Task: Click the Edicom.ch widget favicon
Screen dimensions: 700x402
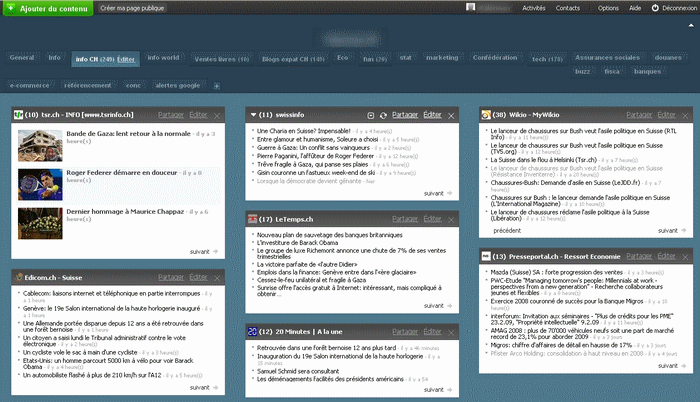Action: pos(19,277)
